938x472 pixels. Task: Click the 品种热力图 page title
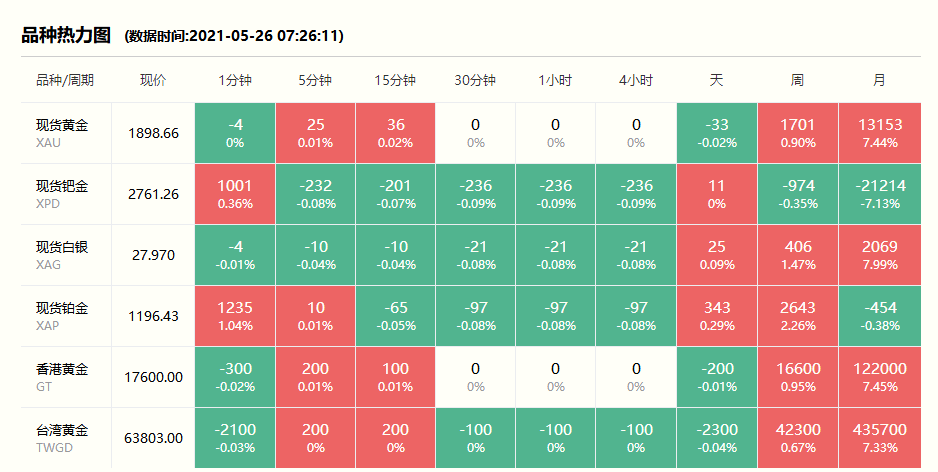click(x=66, y=36)
